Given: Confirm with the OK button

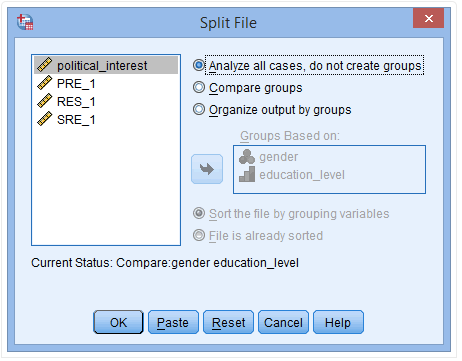Looking at the screenshot, I should 118,322.
